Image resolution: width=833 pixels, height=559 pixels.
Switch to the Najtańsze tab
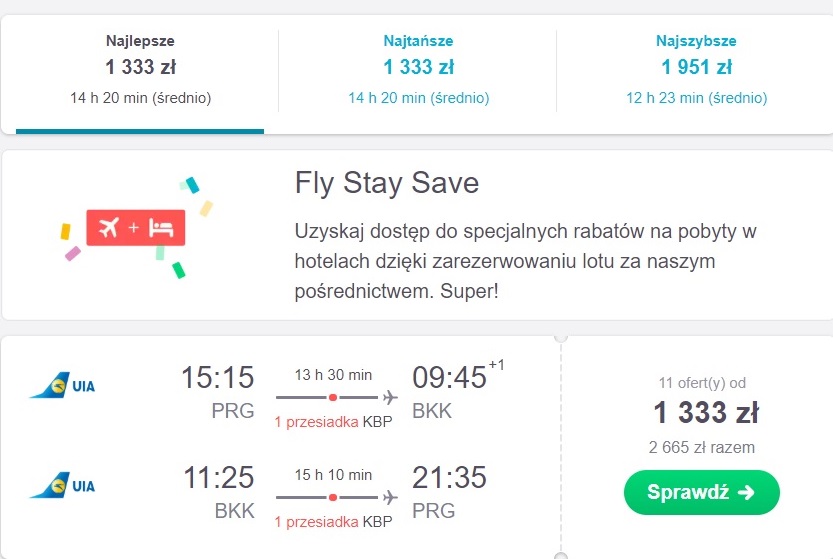pyautogui.click(x=418, y=70)
